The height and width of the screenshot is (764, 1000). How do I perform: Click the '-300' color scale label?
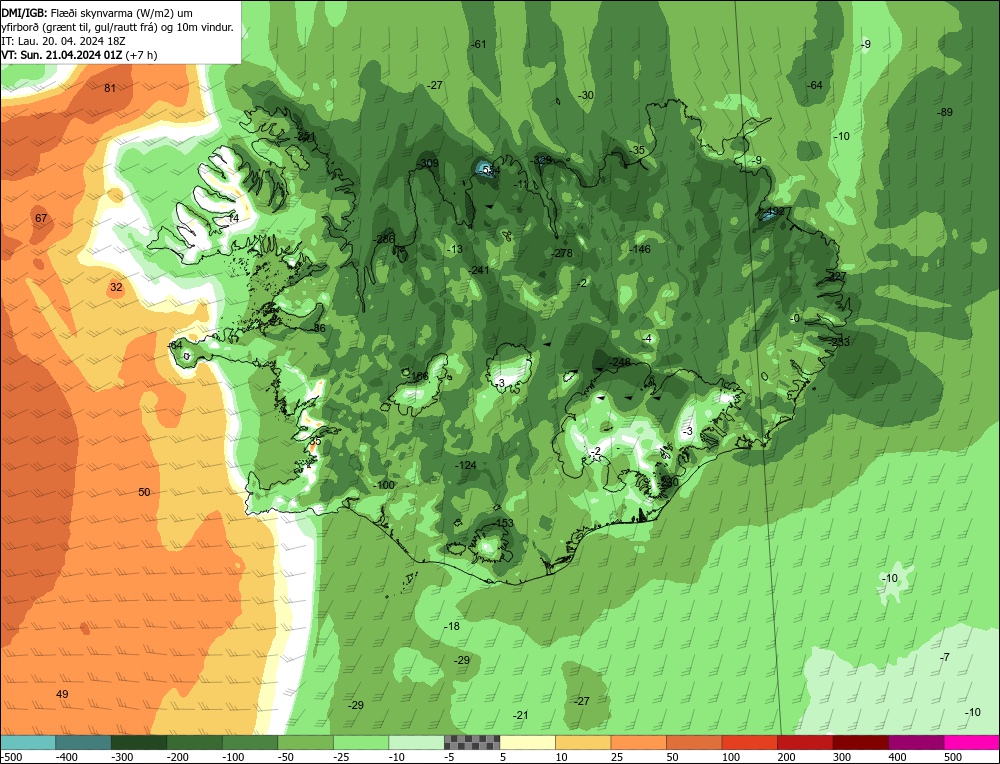pos(122,757)
